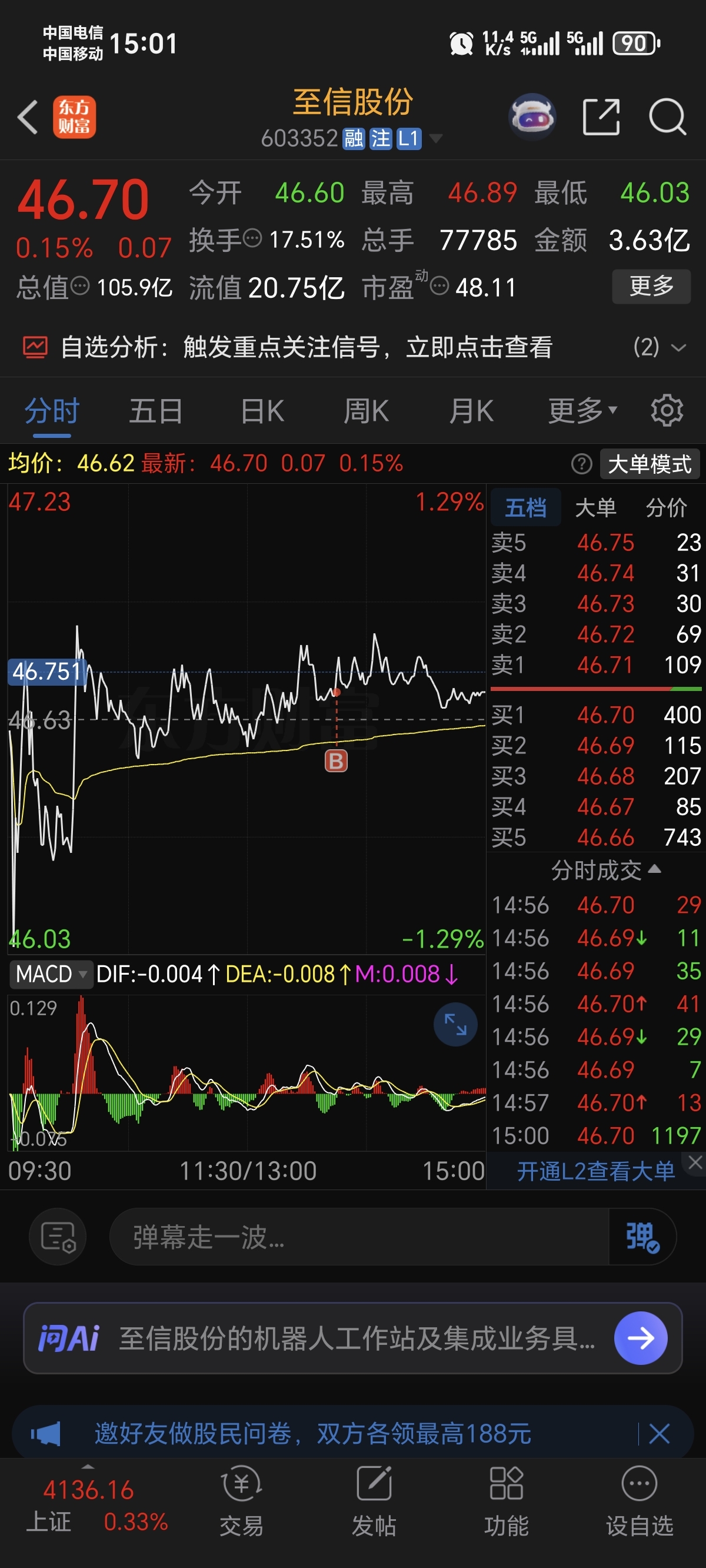Enable 大单模式 button

pyautogui.click(x=650, y=464)
